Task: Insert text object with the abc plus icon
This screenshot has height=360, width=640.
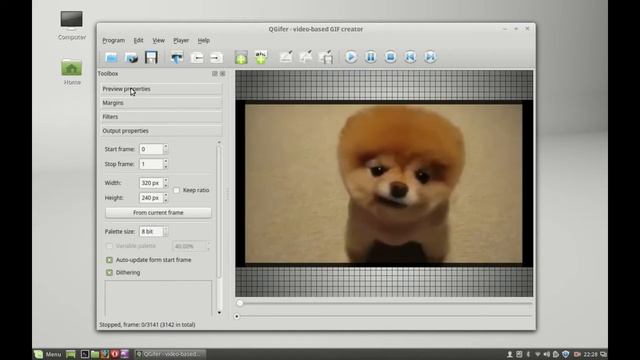Action: [x=261, y=57]
